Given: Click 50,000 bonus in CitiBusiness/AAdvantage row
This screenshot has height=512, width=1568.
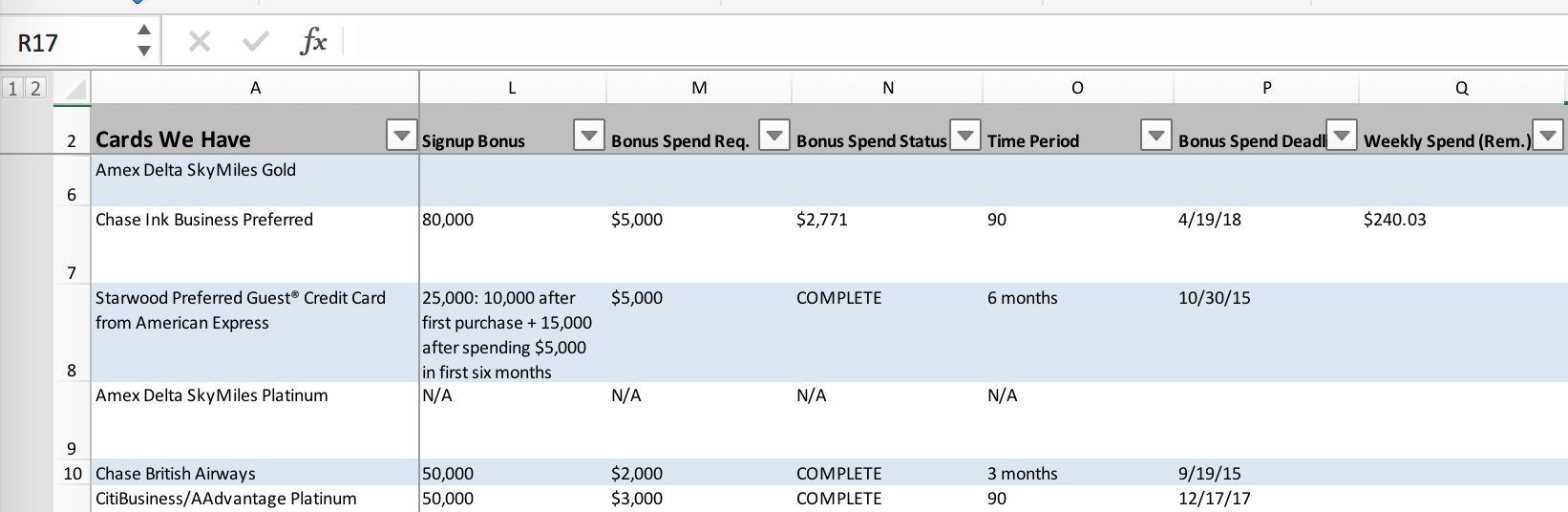Looking at the screenshot, I should pos(513,499).
